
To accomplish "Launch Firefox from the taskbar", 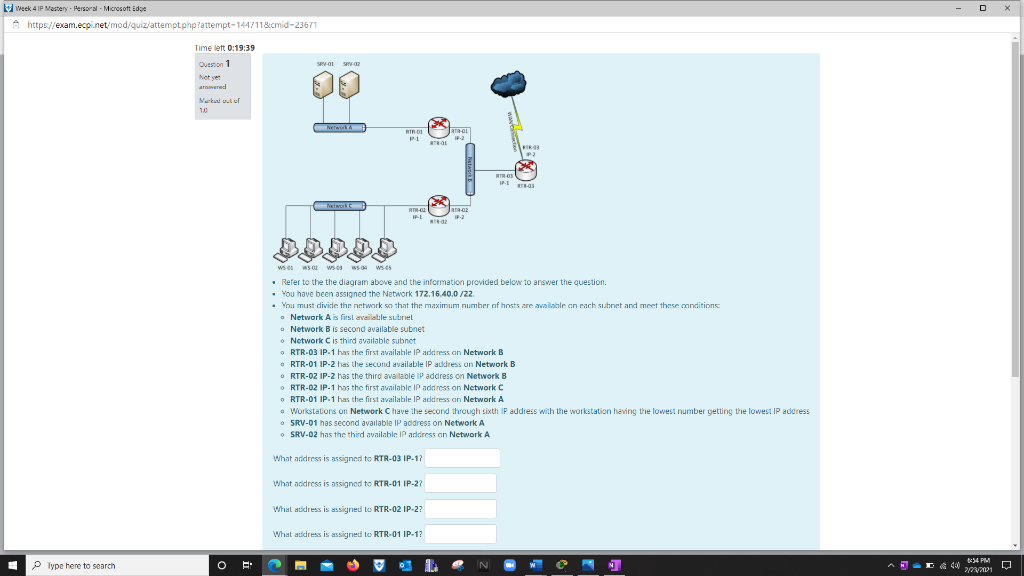I will click(353, 565).
